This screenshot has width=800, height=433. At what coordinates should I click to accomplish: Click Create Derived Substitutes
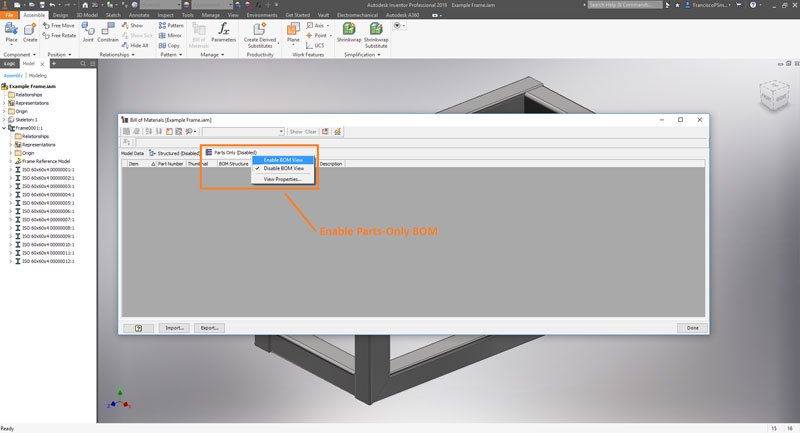[260, 35]
